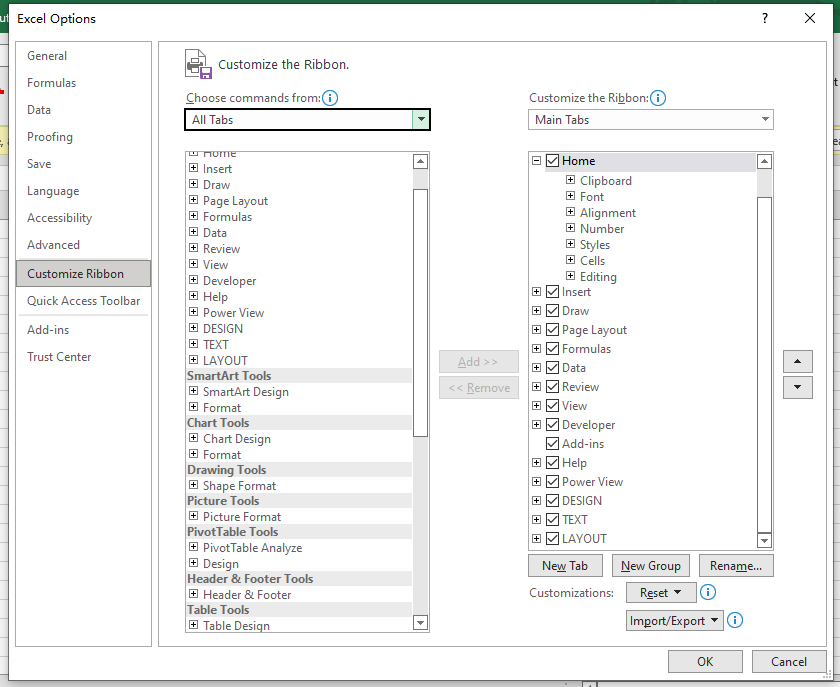
Task: Confirm with the OK button
Action: [x=705, y=662]
